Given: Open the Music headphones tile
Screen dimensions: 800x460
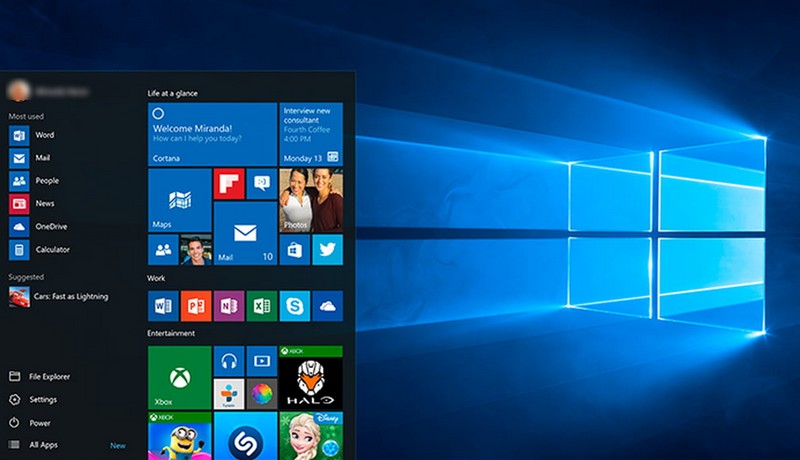Looking at the screenshot, I should coord(229,361).
